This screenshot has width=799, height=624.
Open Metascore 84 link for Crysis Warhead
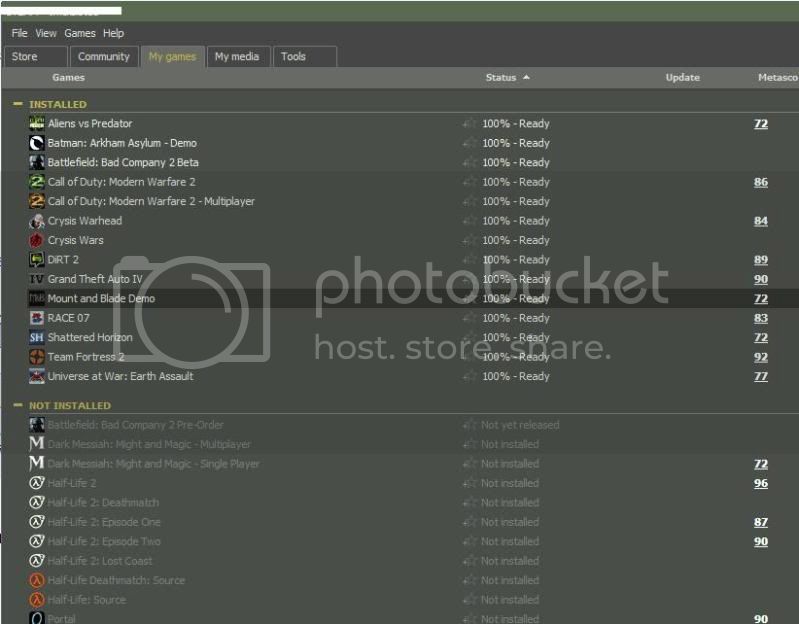tap(761, 221)
